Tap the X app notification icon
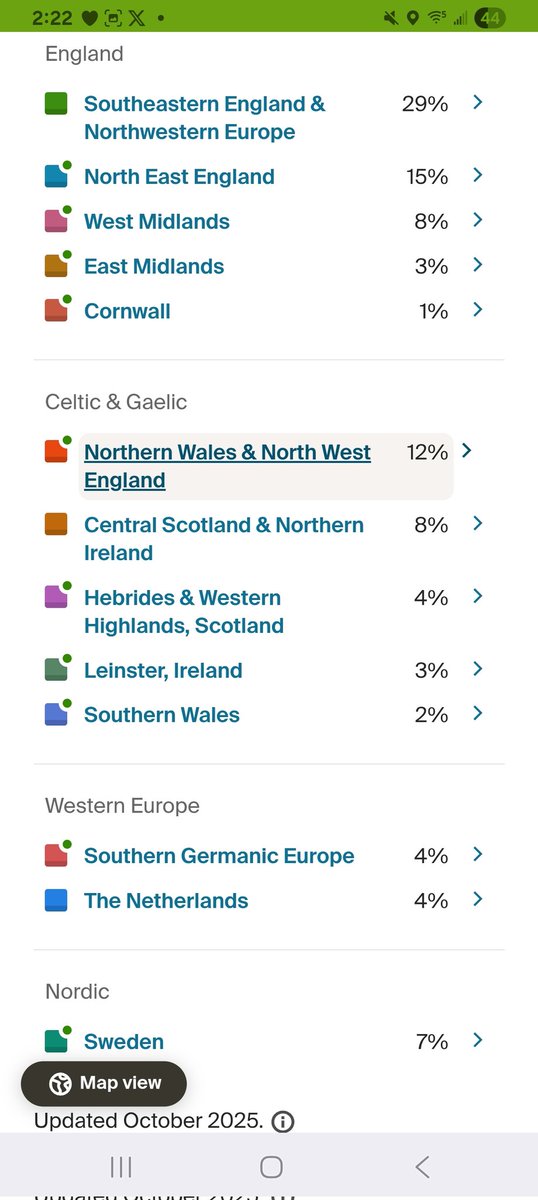 138,18
